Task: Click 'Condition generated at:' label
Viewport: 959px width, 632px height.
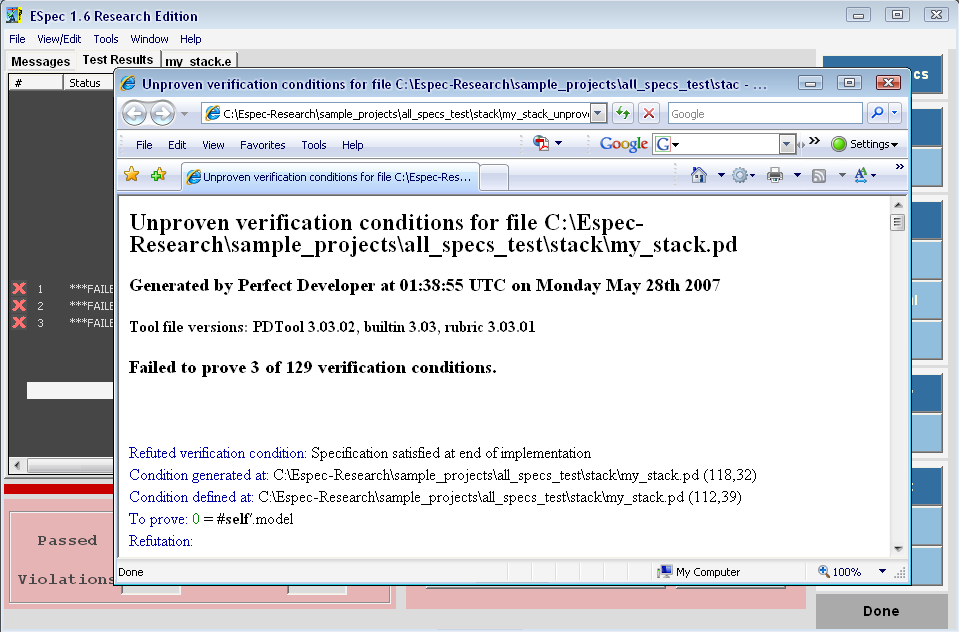Action: click(199, 475)
